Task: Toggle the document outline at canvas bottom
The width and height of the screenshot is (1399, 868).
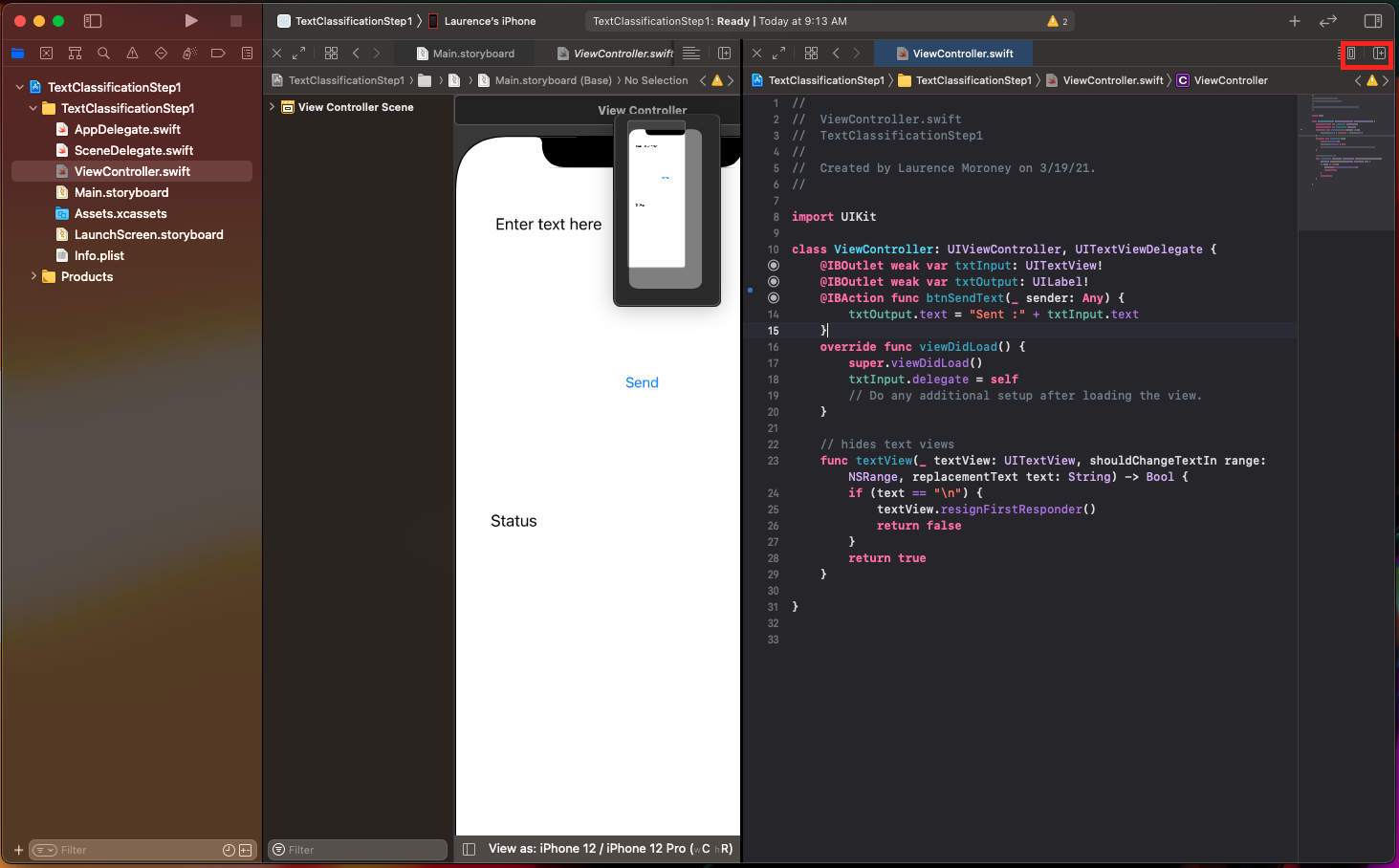Action: pyautogui.click(x=469, y=849)
